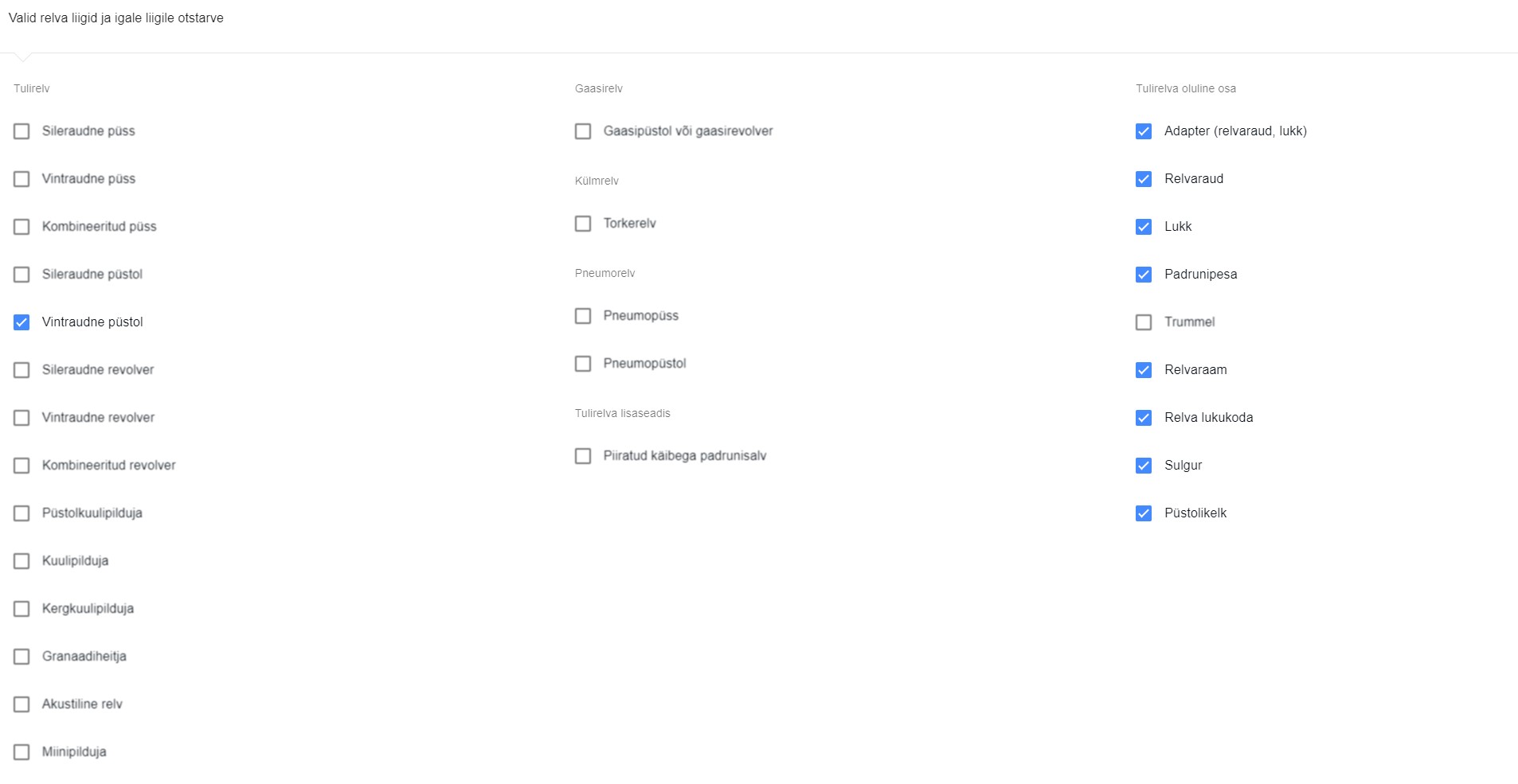Select the Pneumopüstol checkbox
The height and width of the screenshot is (784, 1518).
583,364
